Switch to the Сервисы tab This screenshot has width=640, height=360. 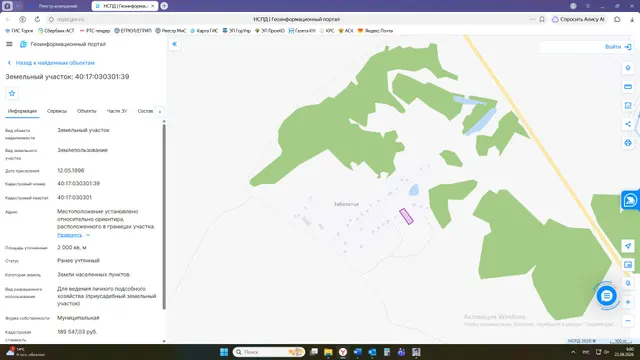click(57, 111)
